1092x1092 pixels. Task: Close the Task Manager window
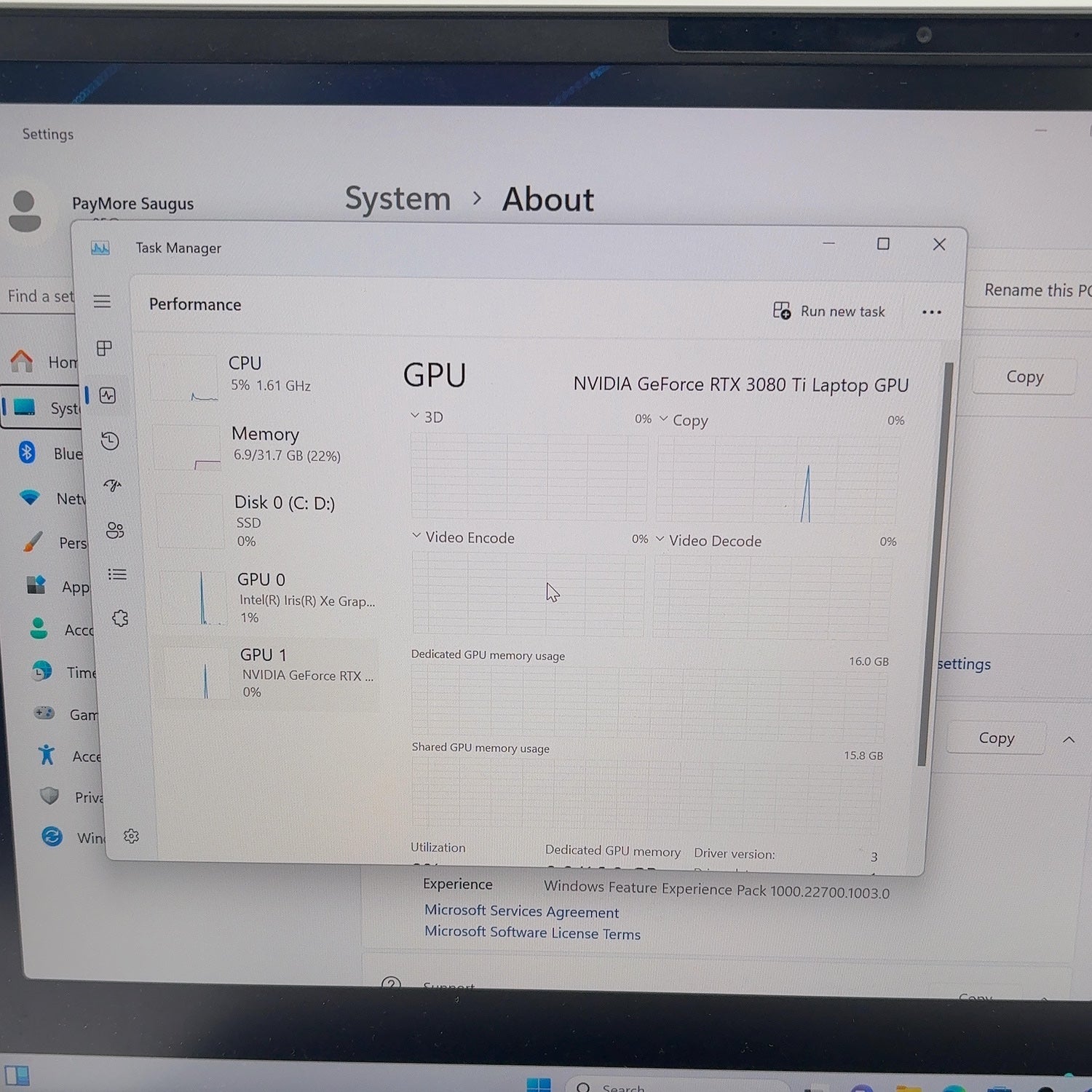pos(939,245)
